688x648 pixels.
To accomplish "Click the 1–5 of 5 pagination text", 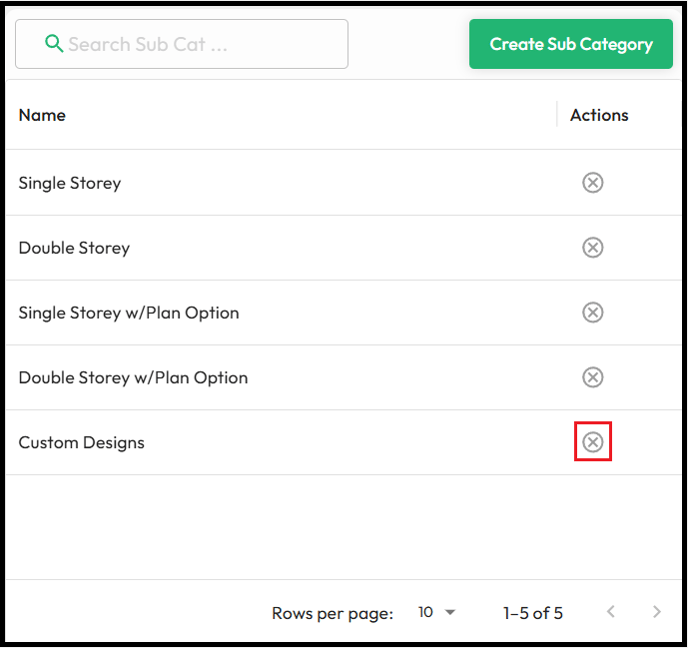I will (533, 613).
